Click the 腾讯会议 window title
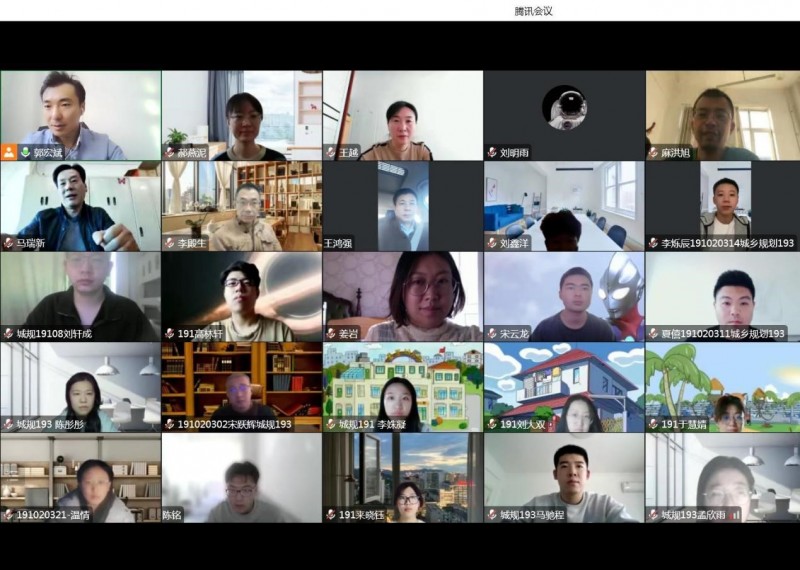The height and width of the screenshot is (570, 800). pyautogui.click(x=533, y=11)
